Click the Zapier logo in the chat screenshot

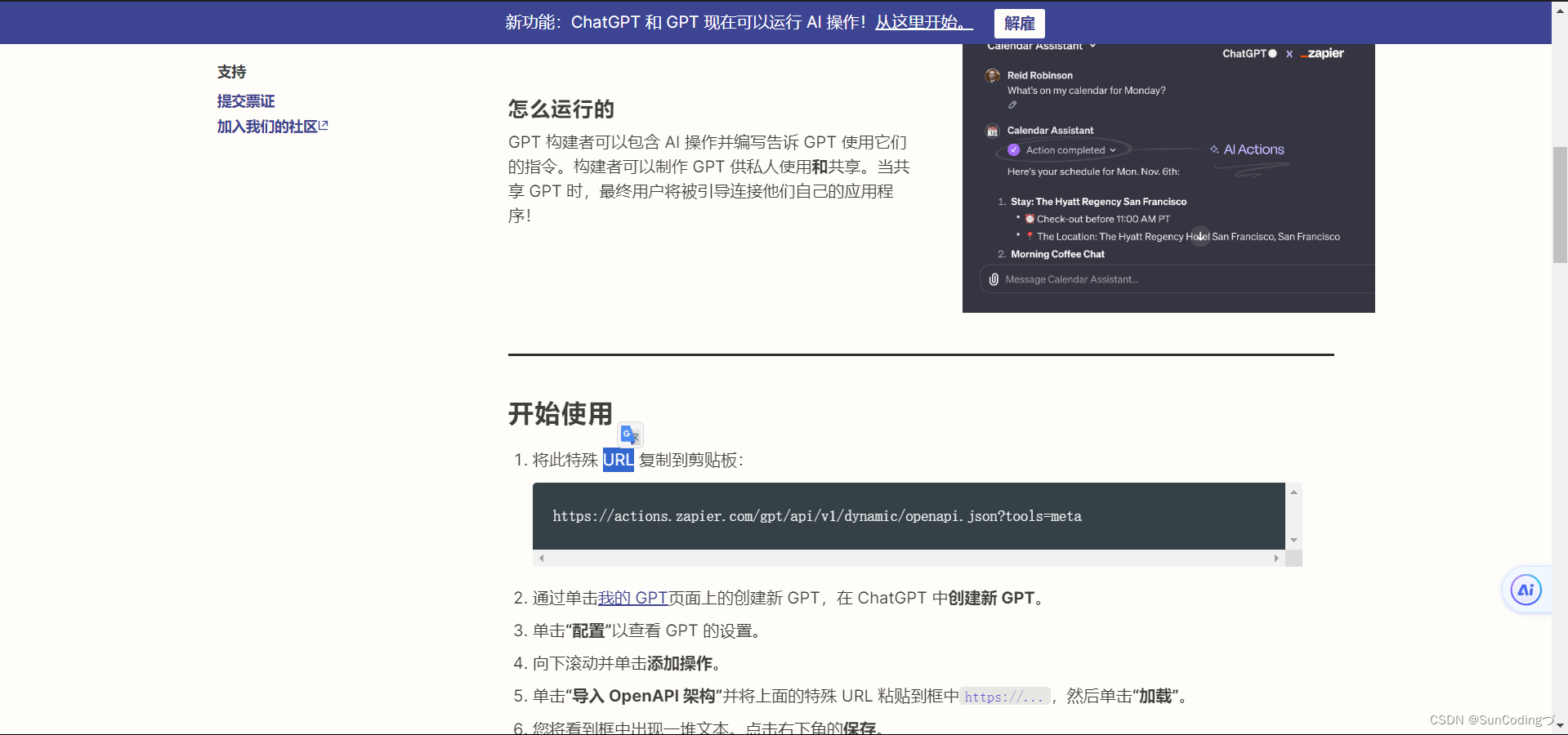(x=1322, y=53)
